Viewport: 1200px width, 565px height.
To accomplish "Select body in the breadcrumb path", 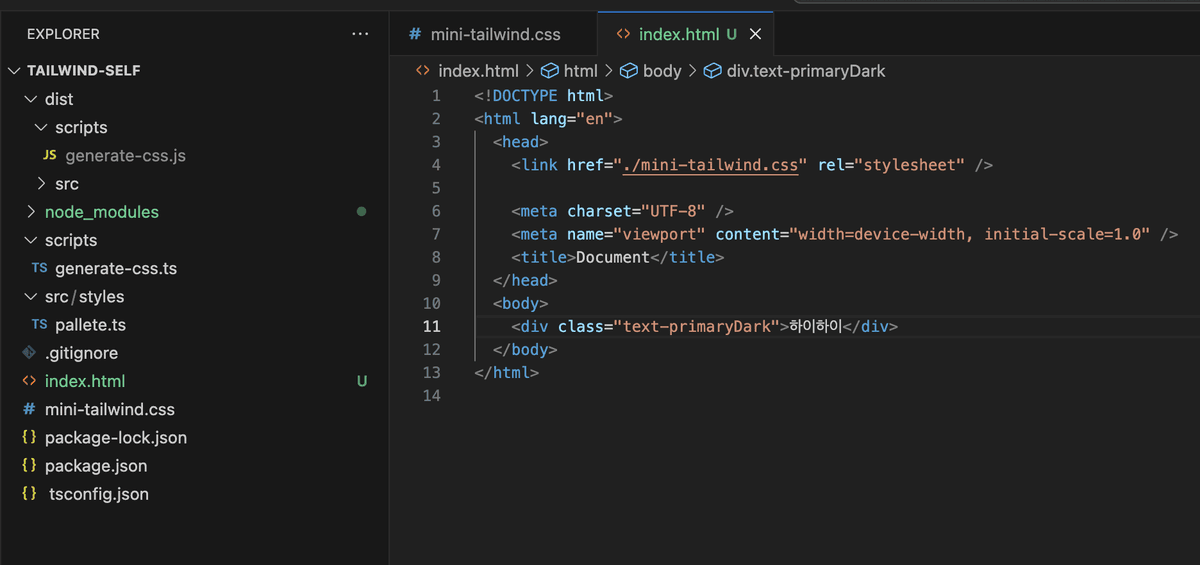I will [x=661, y=71].
